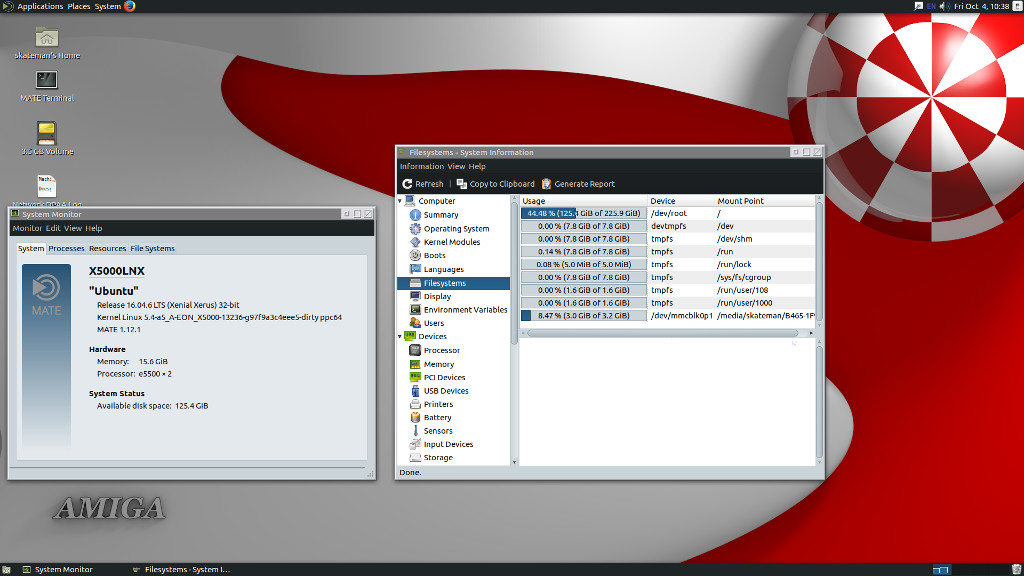Select the Boots tree entry

tap(434, 255)
